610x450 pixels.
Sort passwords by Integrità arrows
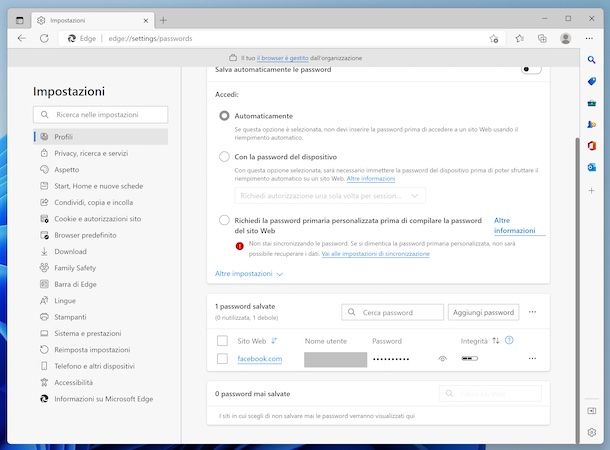(x=496, y=341)
